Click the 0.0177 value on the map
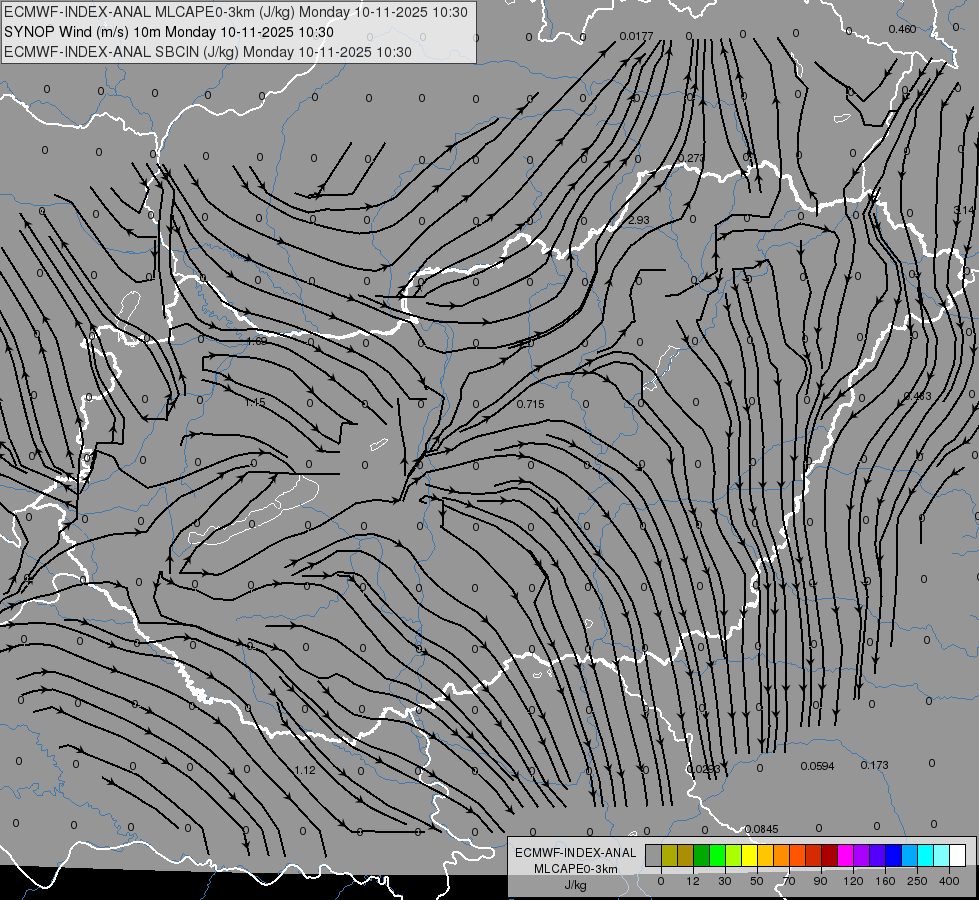Viewport: 979px width, 900px height. [x=636, y=36]
